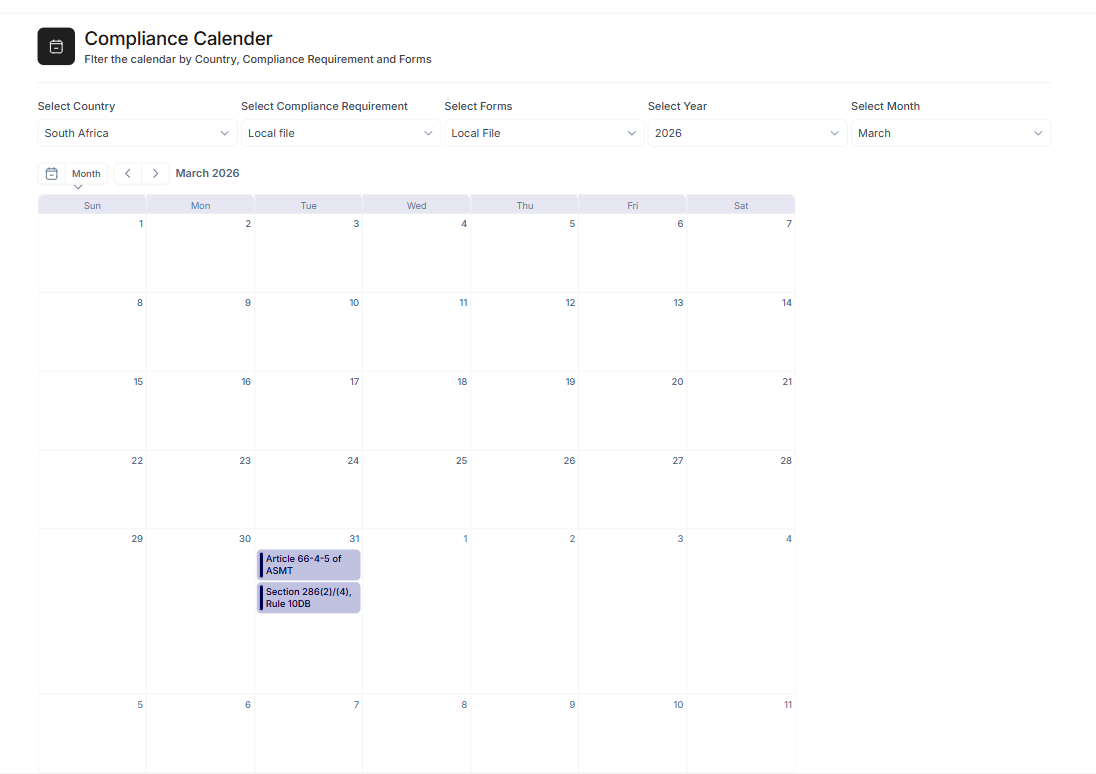Navigate to previous month with left arrow
The height and width of the screenshot is (774, 1096).
click(127, 173)
